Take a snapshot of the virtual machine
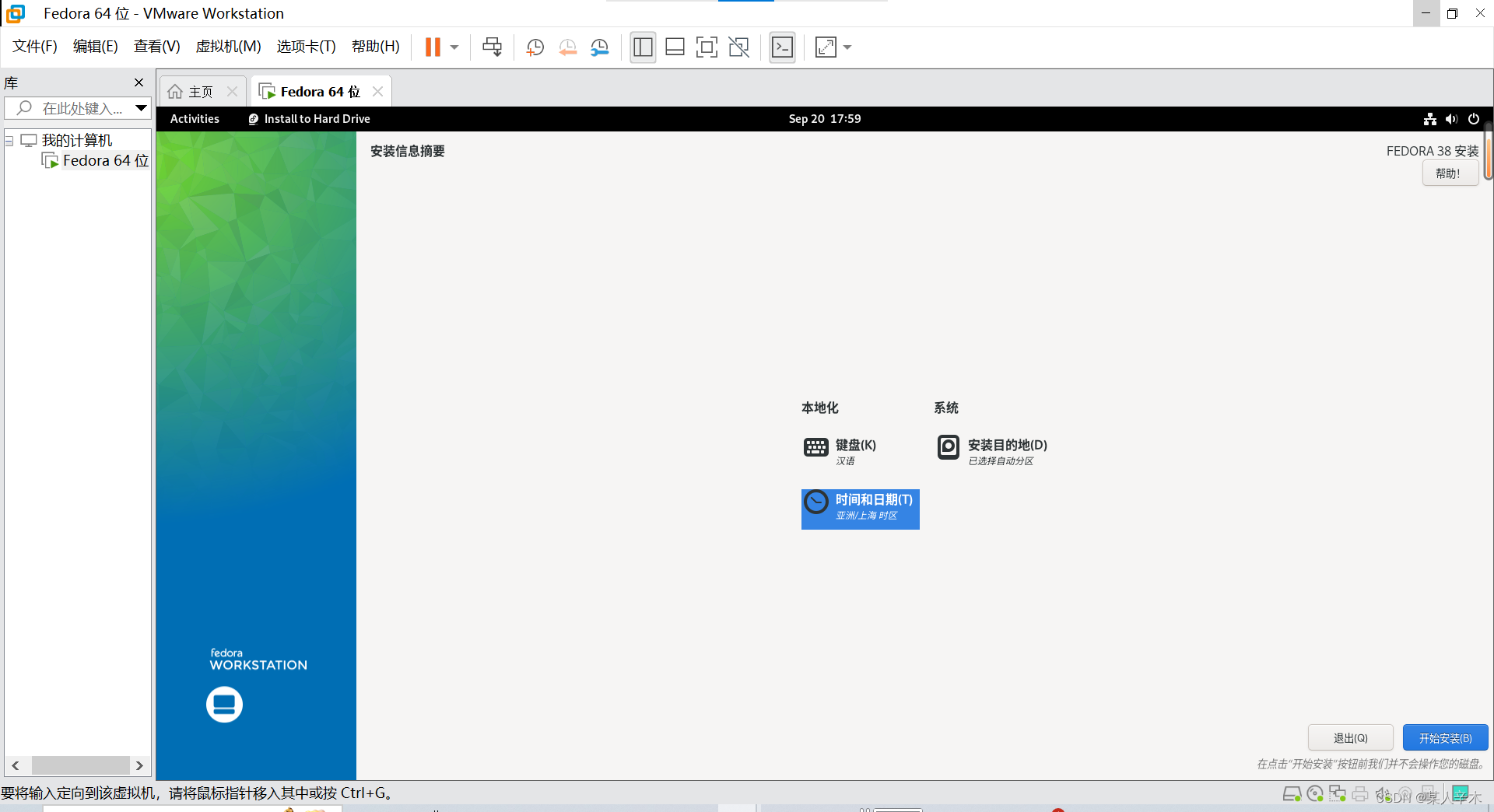Viewport: 1494px width, 812px height. point(535,47)
